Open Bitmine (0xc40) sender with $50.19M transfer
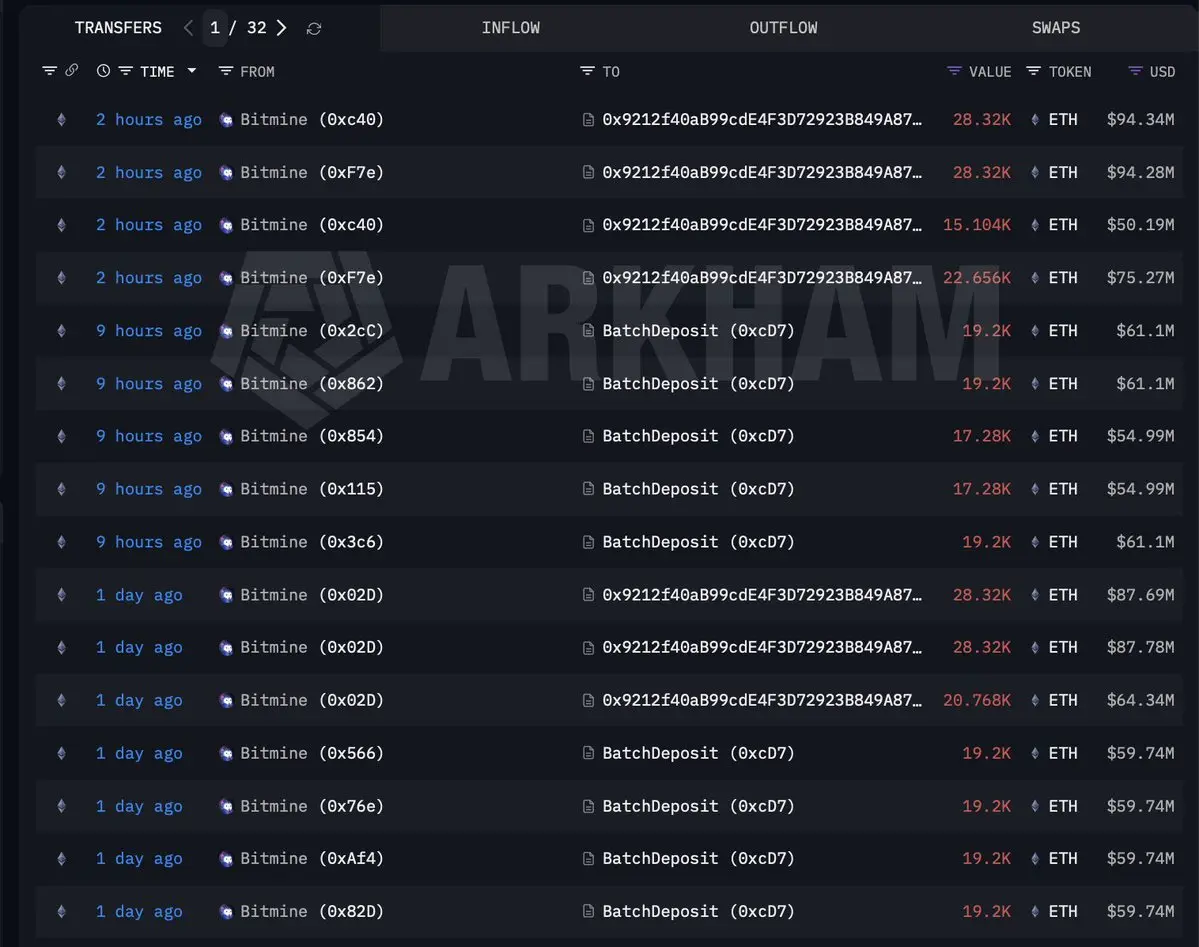The image size is (1199, 947). 312,225
